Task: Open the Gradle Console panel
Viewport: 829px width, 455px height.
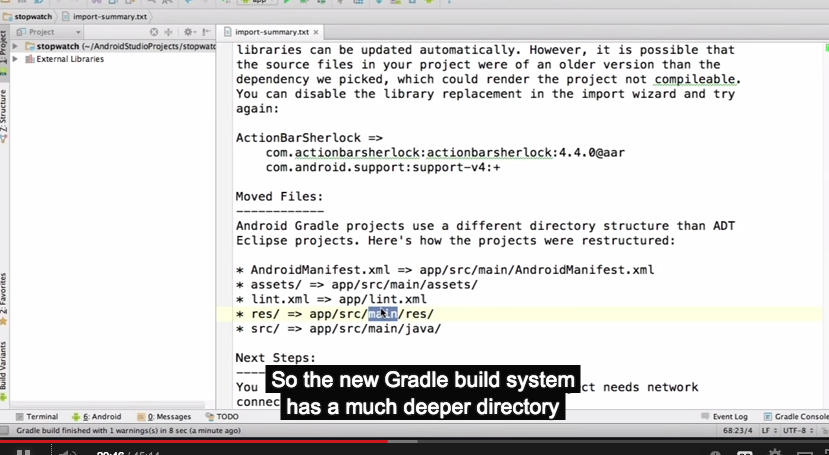Action: [x=796, y=416]
